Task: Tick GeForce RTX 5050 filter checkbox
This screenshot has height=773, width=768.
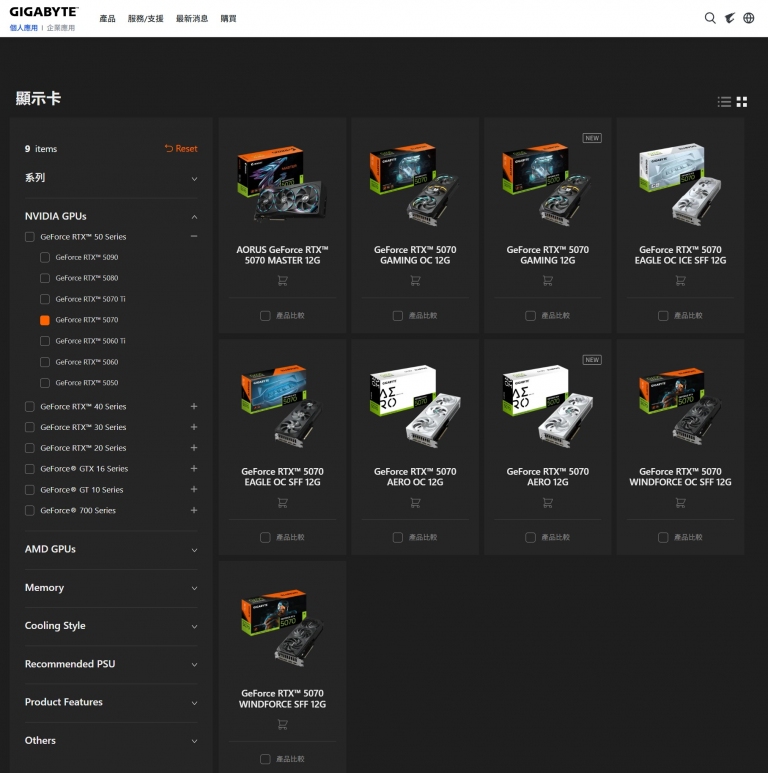Action: tap(45, 383)
